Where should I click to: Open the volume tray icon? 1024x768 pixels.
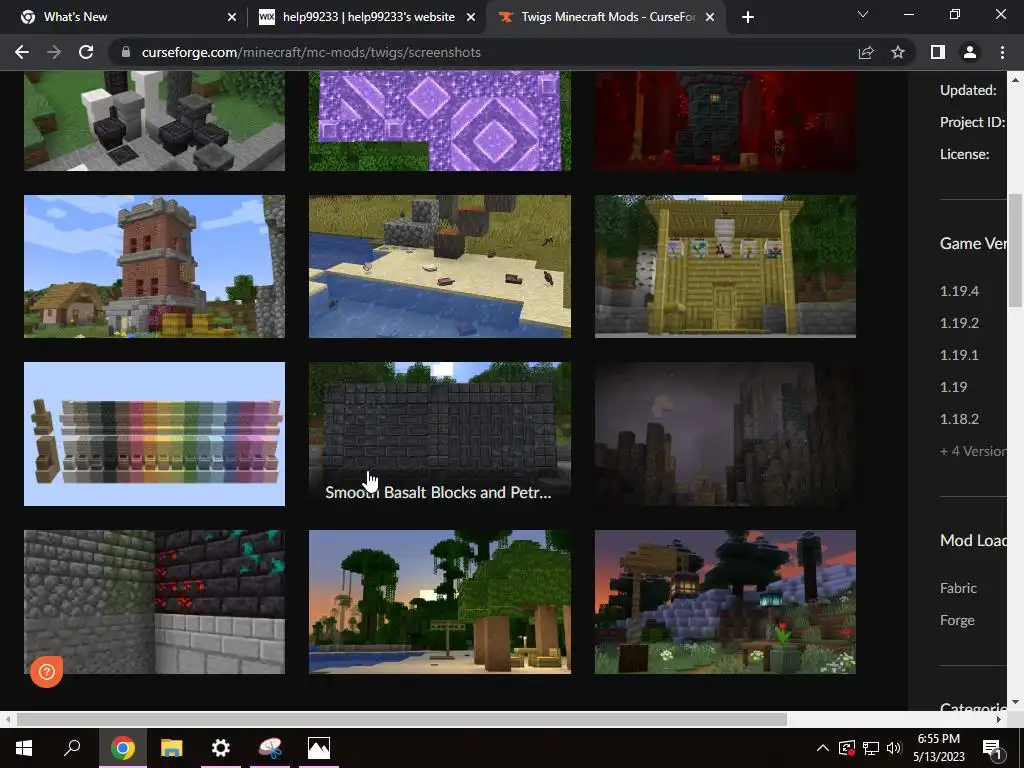(x=894, y=748)
